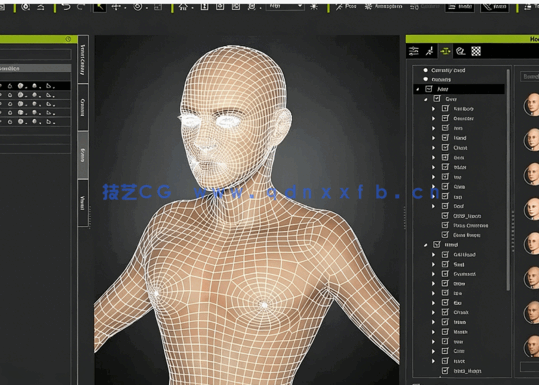Activate the Select arrow tool

pos(100,6)
